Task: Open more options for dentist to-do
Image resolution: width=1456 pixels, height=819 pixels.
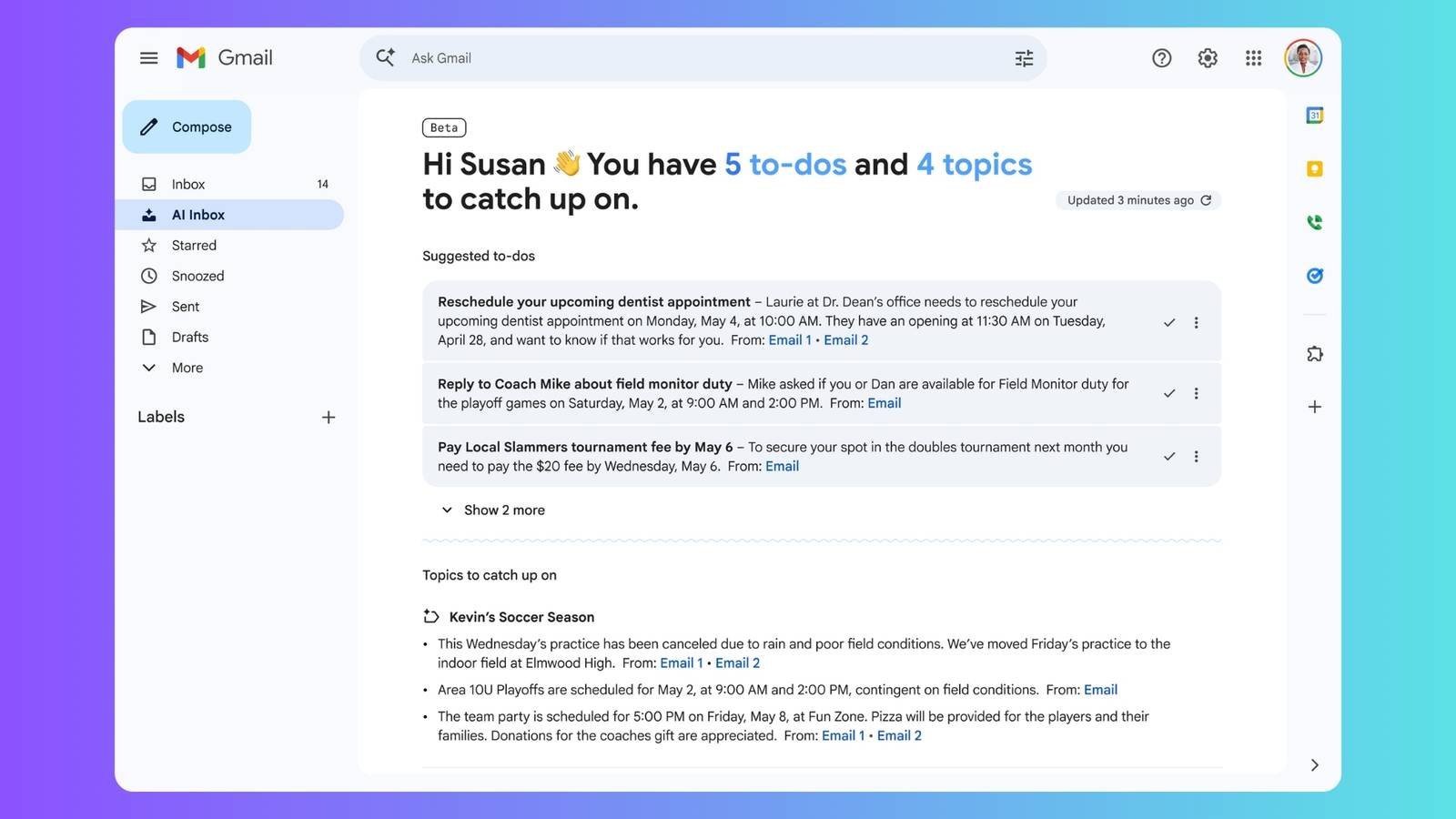Action: coord(1196,322)
